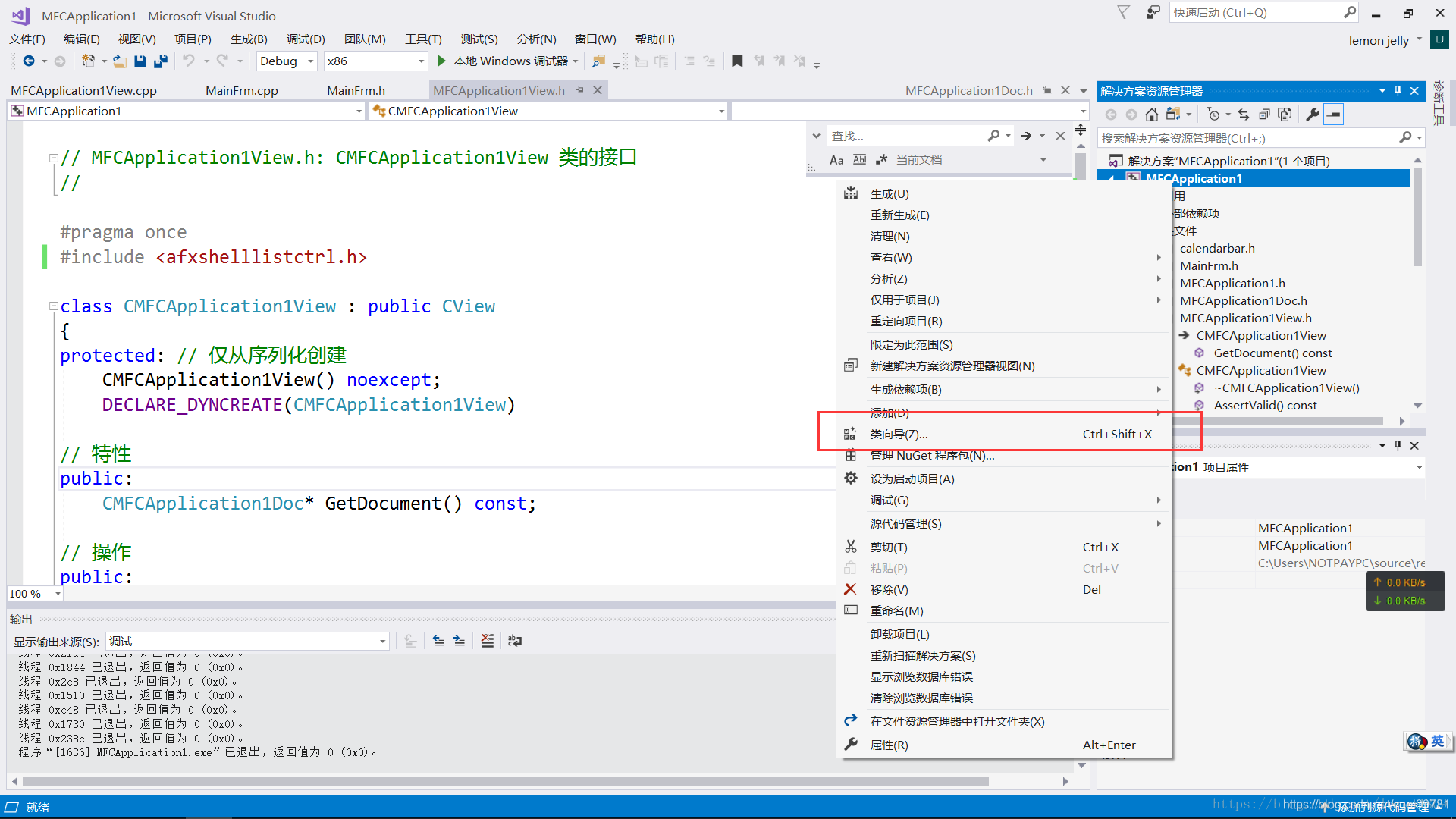Screen dimensions: 1456x819
Task: Click the undo arrow icon
Action: point(189,61)
